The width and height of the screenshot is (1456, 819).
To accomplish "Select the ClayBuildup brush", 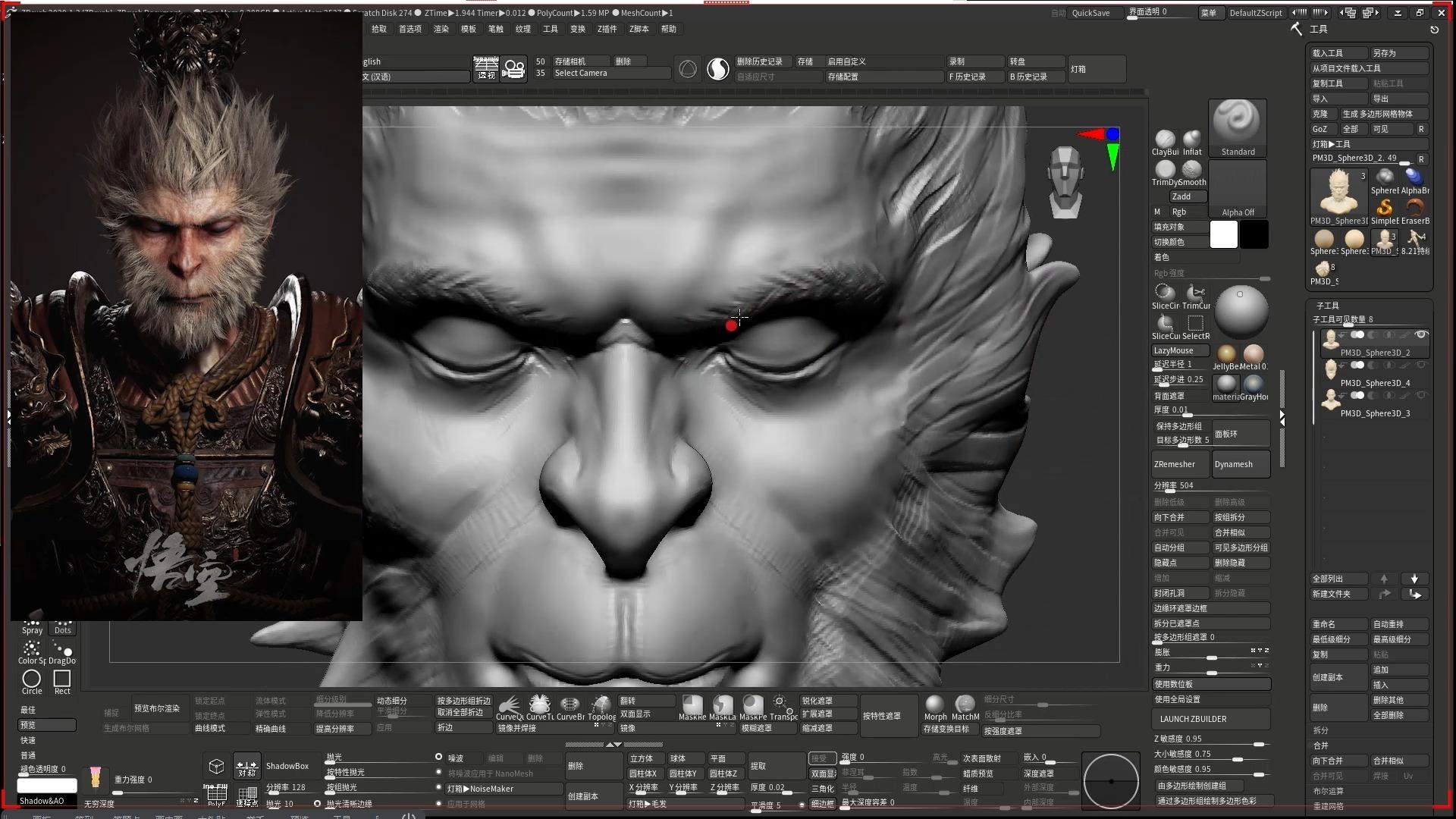I will coord(1164,138).
